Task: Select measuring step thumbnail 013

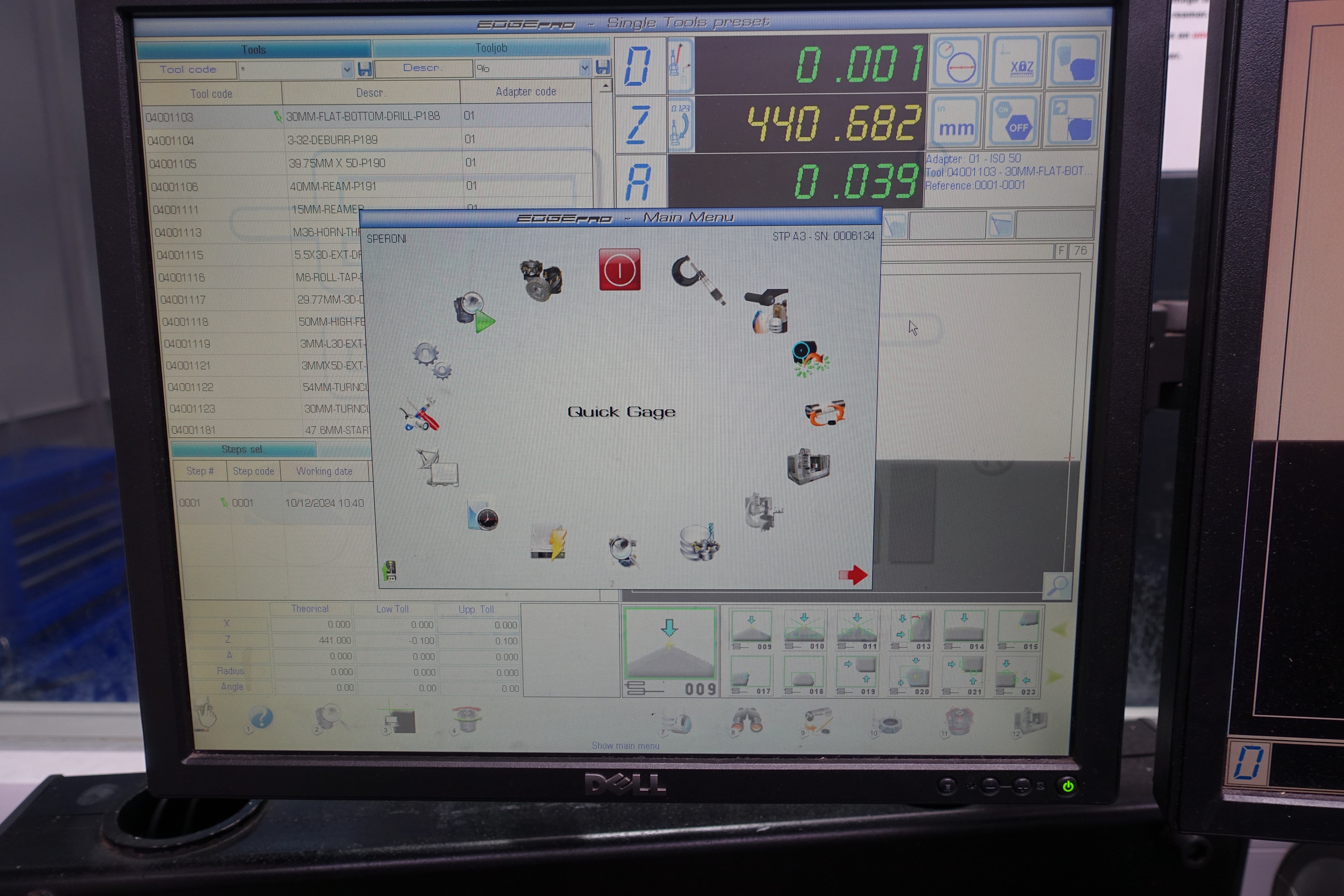Action: pos(912,630)
